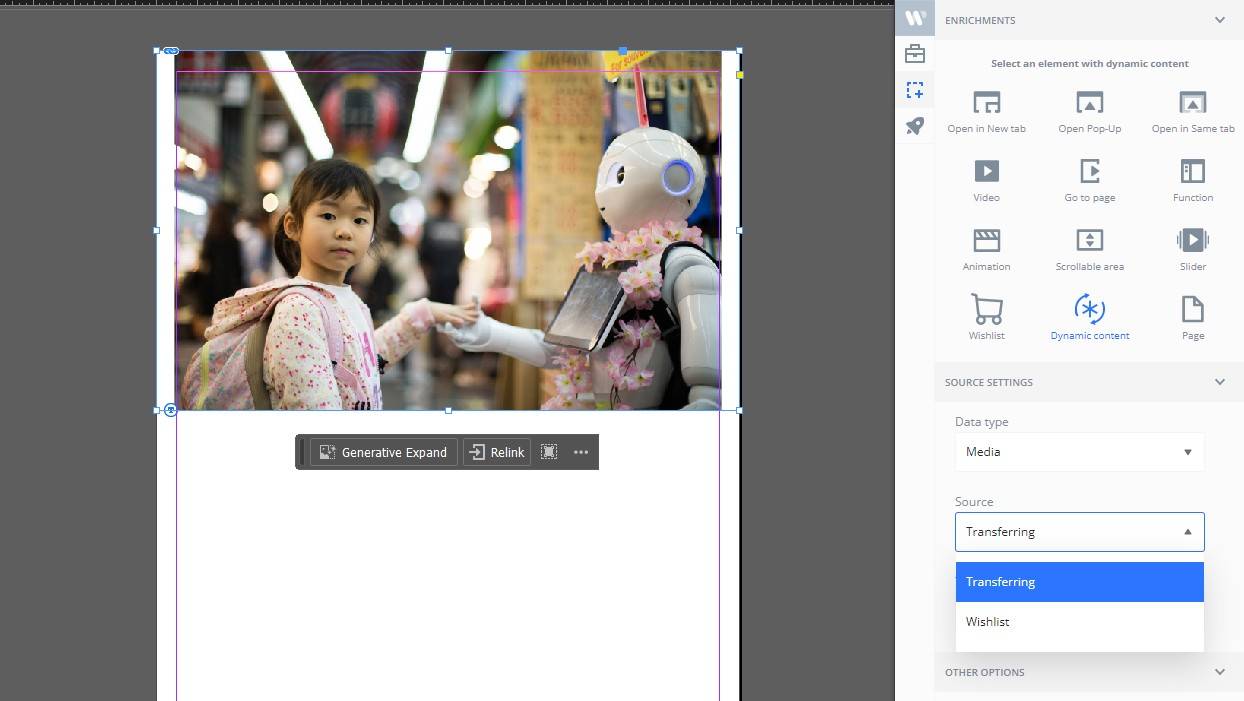Open the rocket icon sidebar tab
Screen dimensions: 1244x701
(914, 126)
